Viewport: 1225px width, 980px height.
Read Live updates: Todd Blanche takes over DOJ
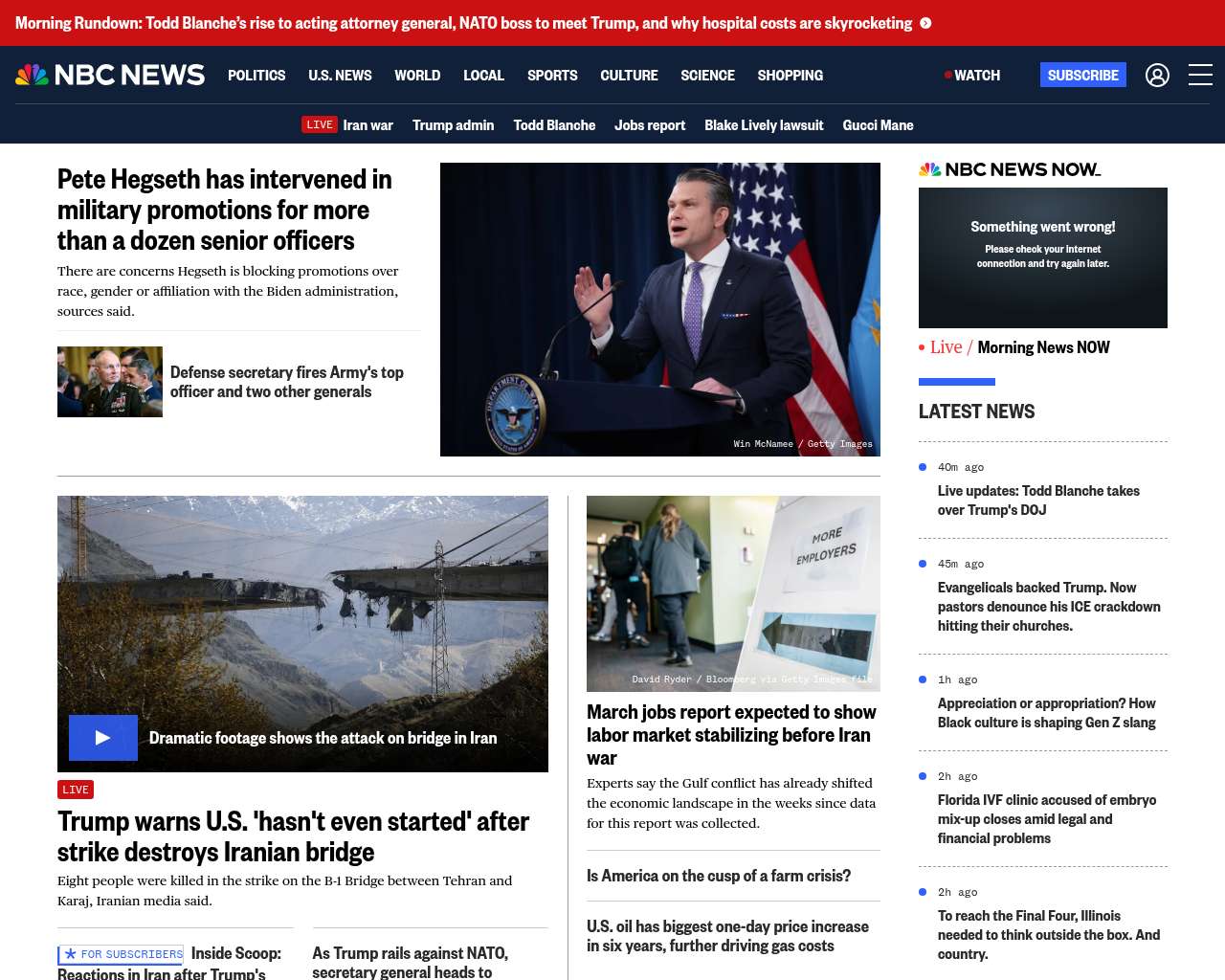[x=1038, y=501]
